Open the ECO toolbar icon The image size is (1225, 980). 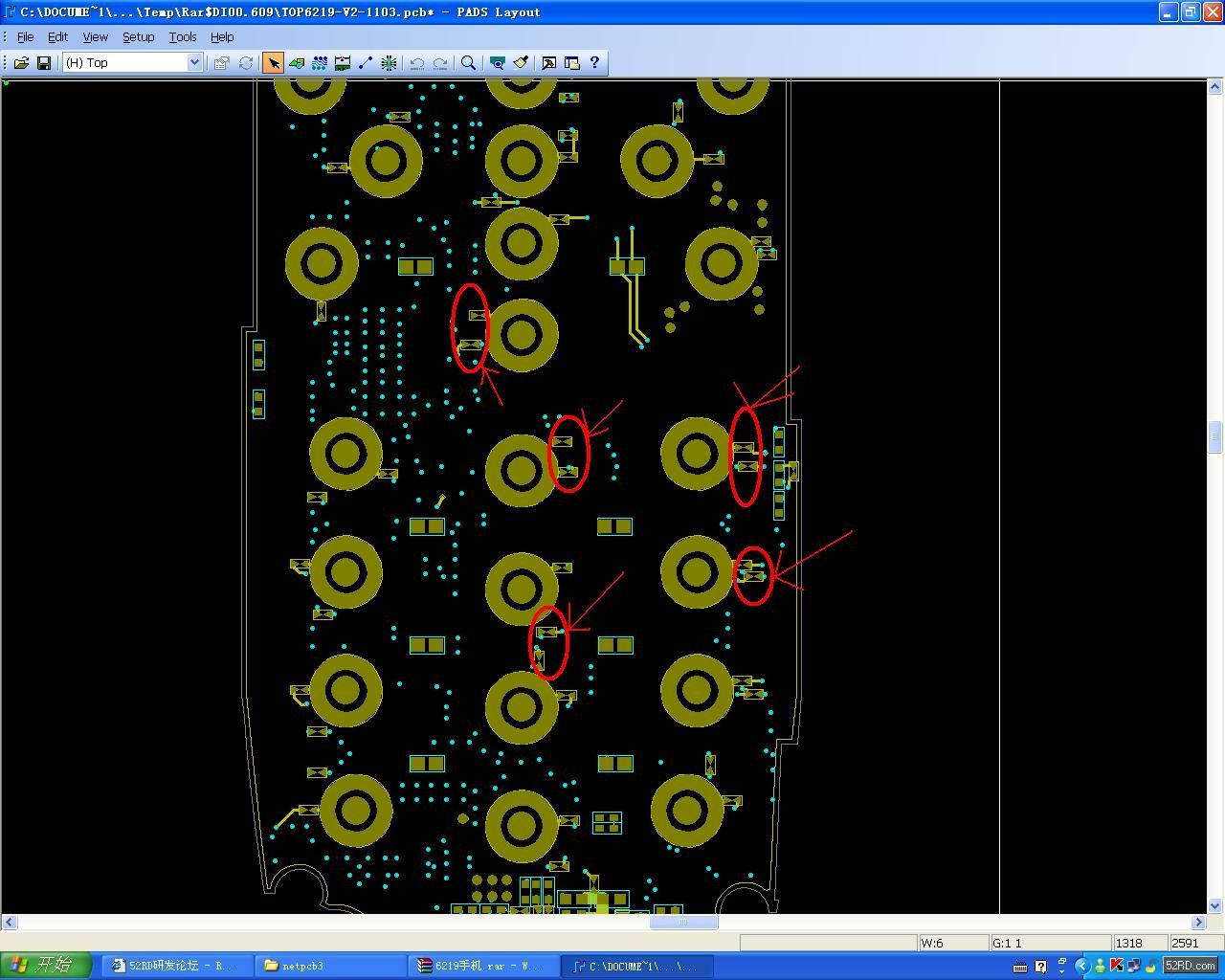[366, 63]
